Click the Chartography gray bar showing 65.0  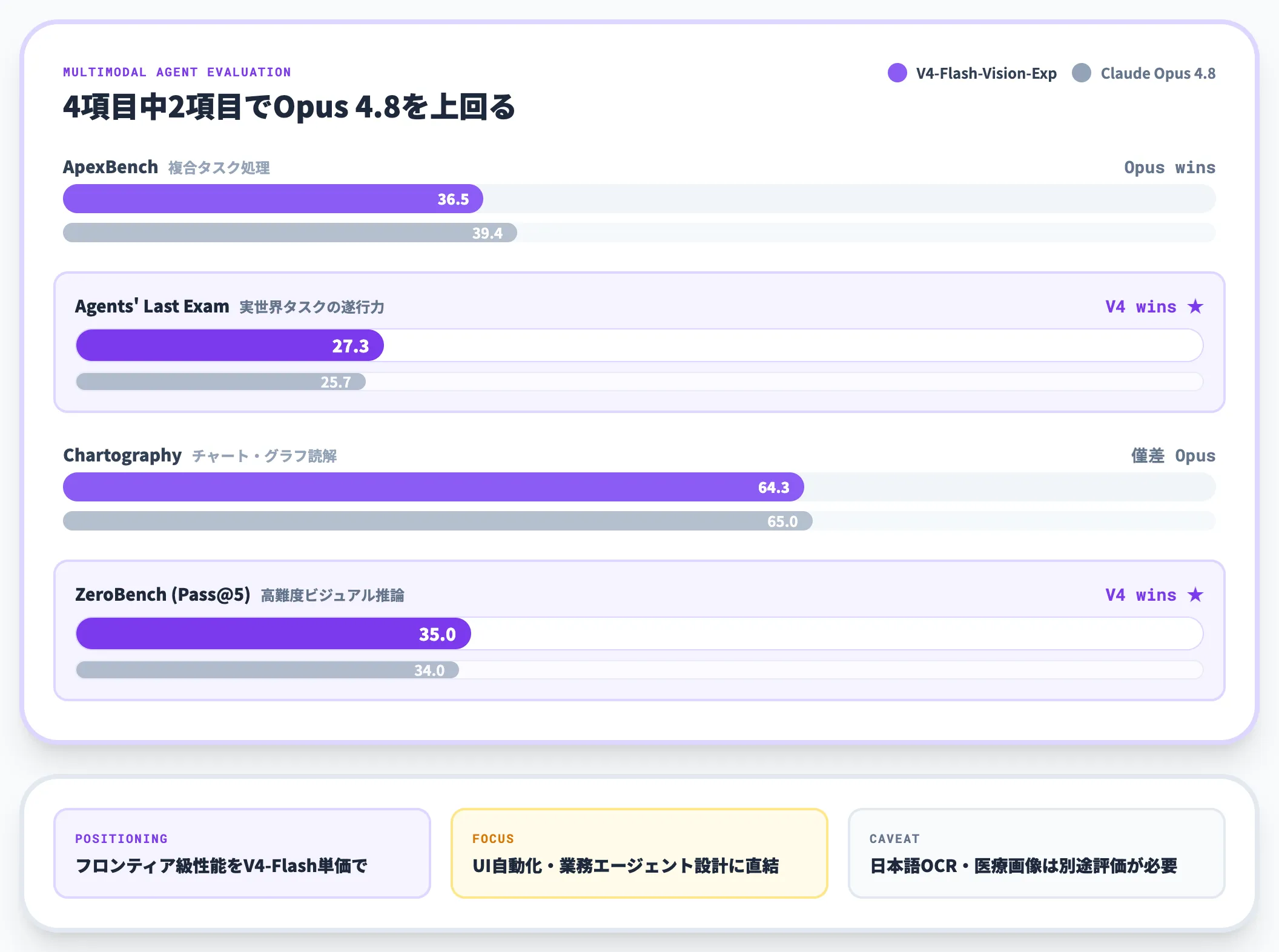[438, 521]
